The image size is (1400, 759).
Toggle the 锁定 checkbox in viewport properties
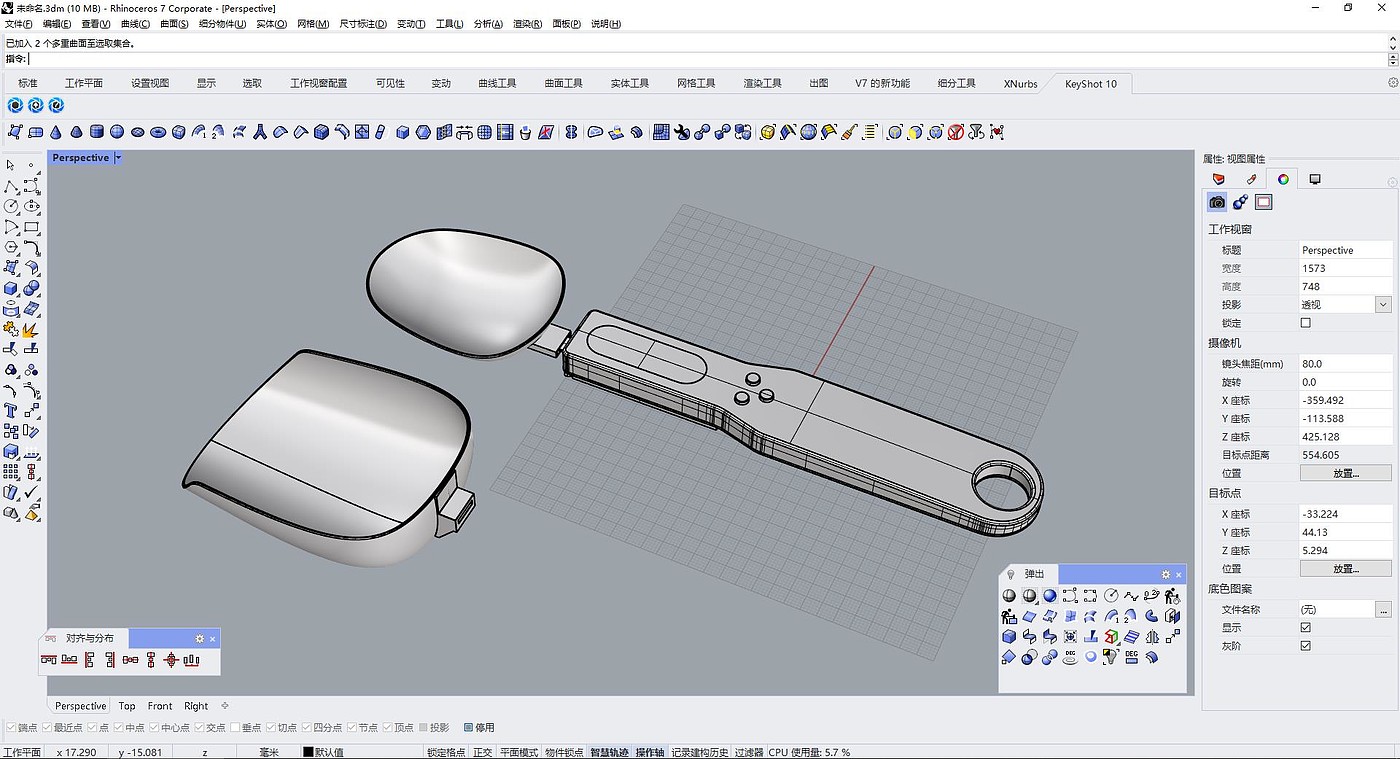(x=1305, y=323)
